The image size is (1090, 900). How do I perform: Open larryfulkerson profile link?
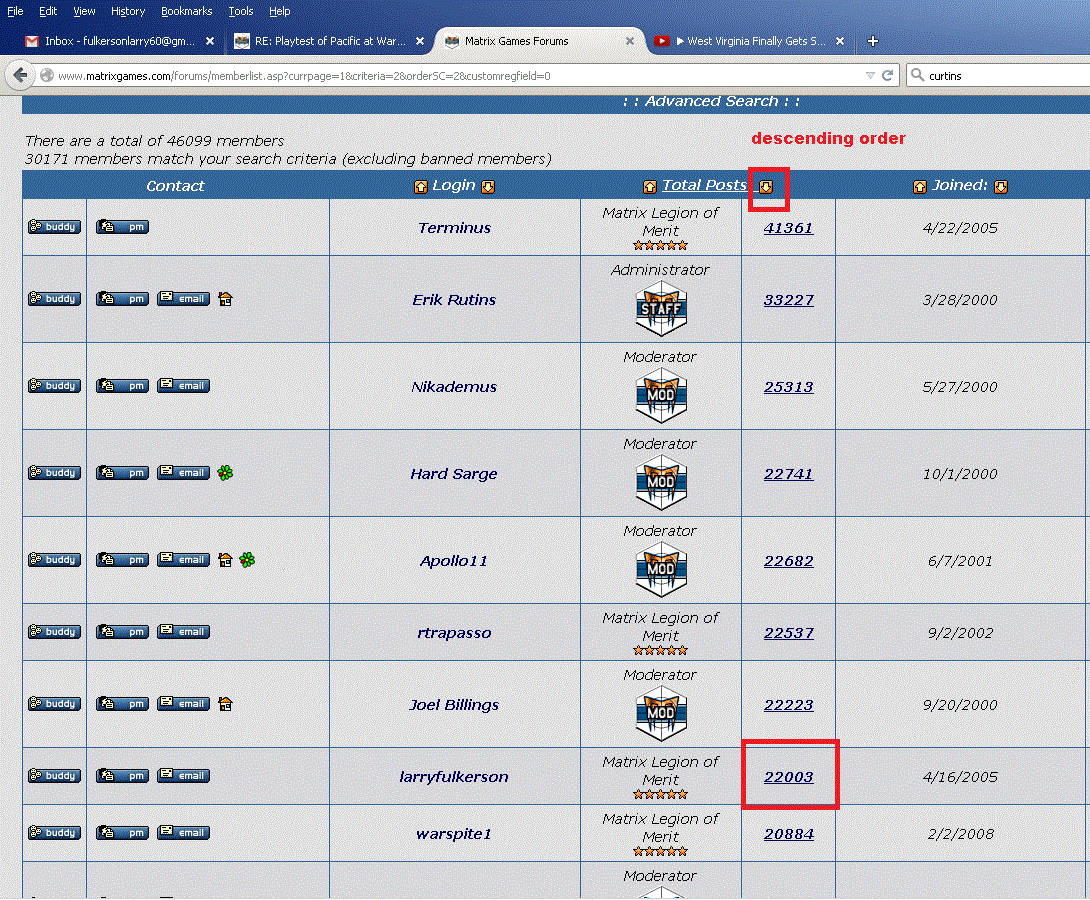[454, 777]
